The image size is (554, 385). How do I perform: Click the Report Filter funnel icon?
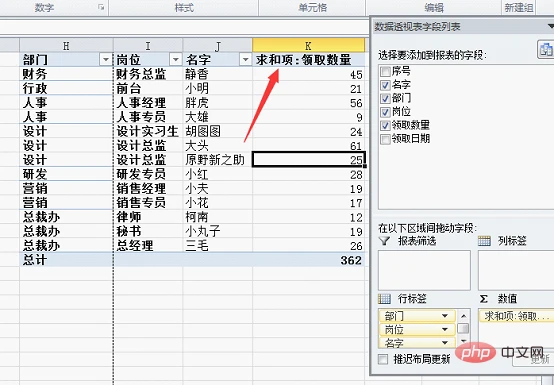coord(384,241)
